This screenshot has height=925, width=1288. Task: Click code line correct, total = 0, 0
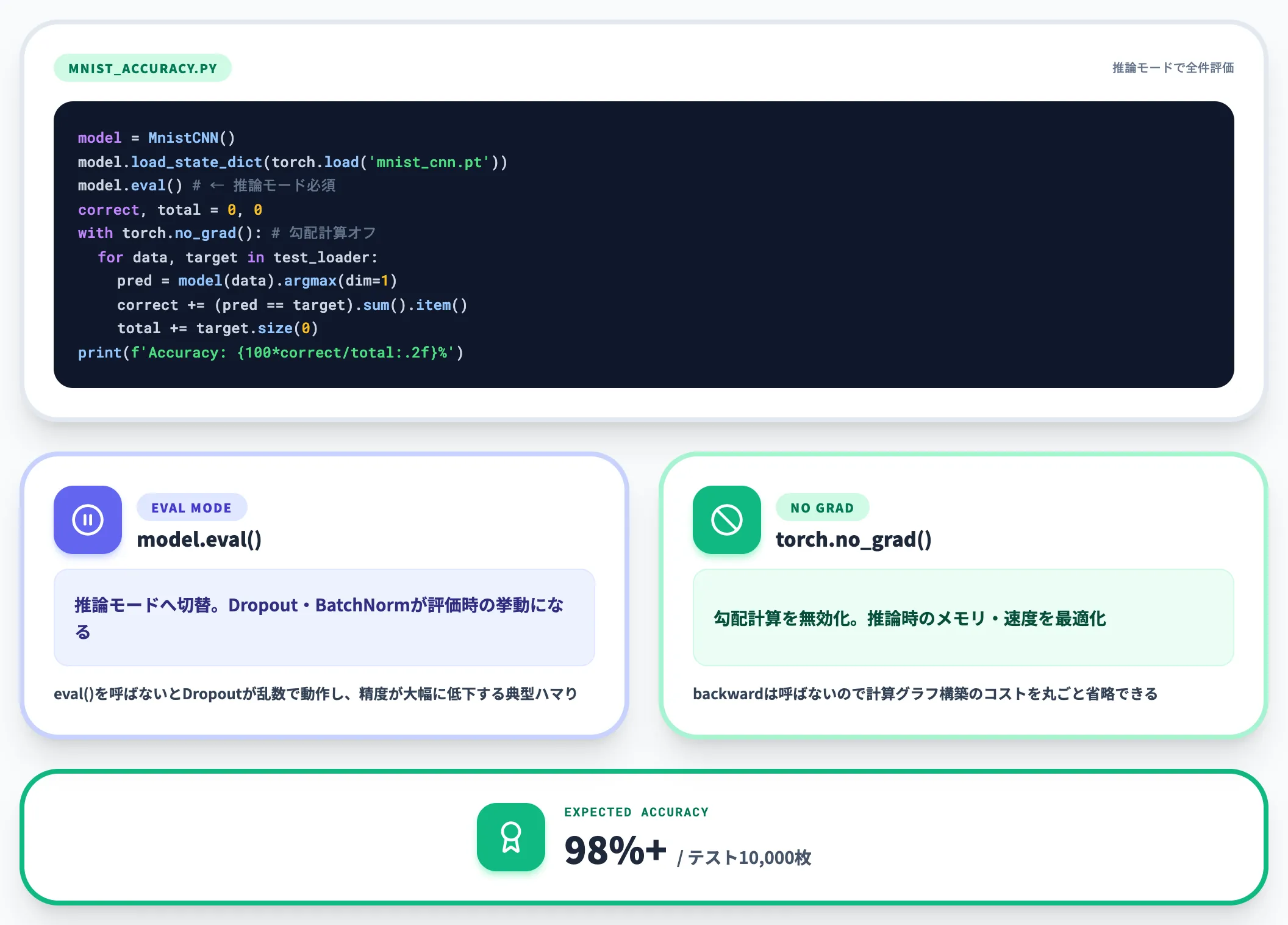170,210
